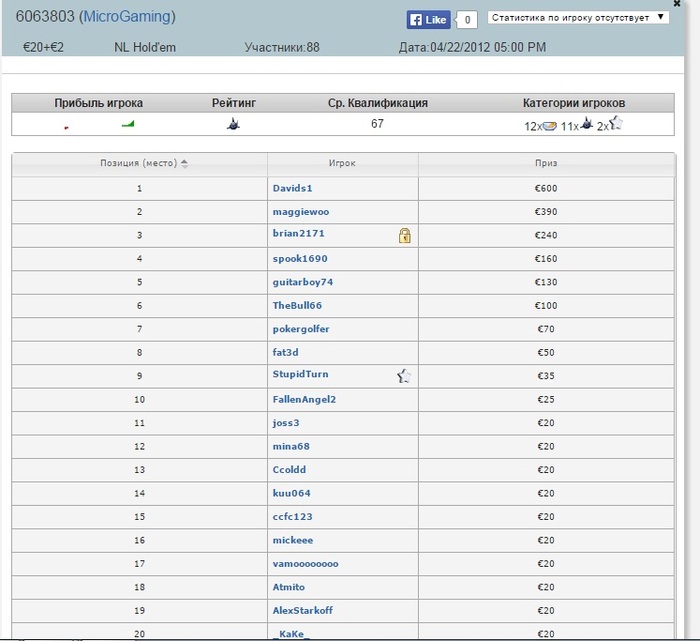Open player brian2171 profile
The width and height of the screenshot is (700, 641).
(x=299, y=233)
